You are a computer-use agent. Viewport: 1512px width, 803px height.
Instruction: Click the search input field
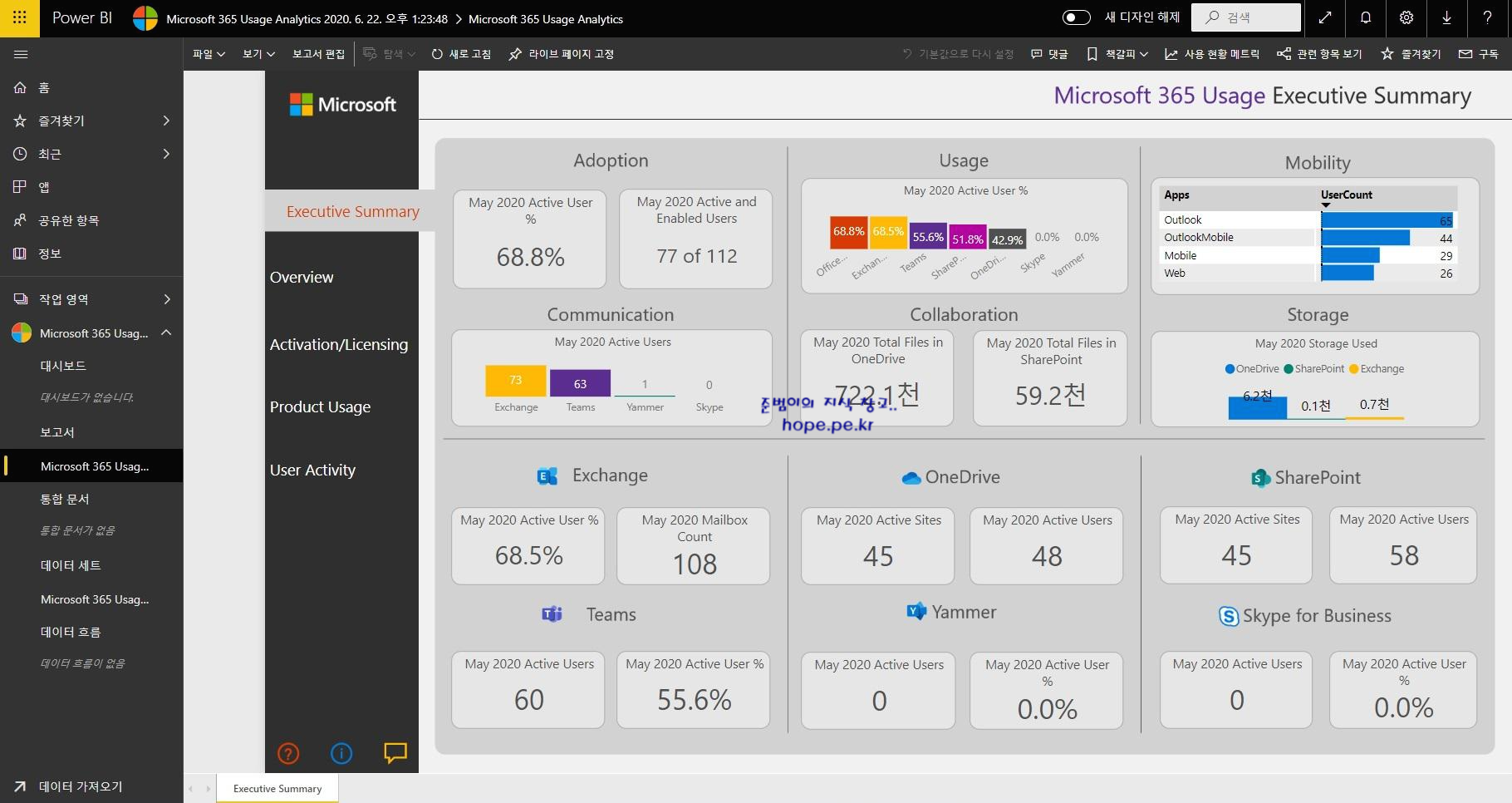tap(1246, 17)
